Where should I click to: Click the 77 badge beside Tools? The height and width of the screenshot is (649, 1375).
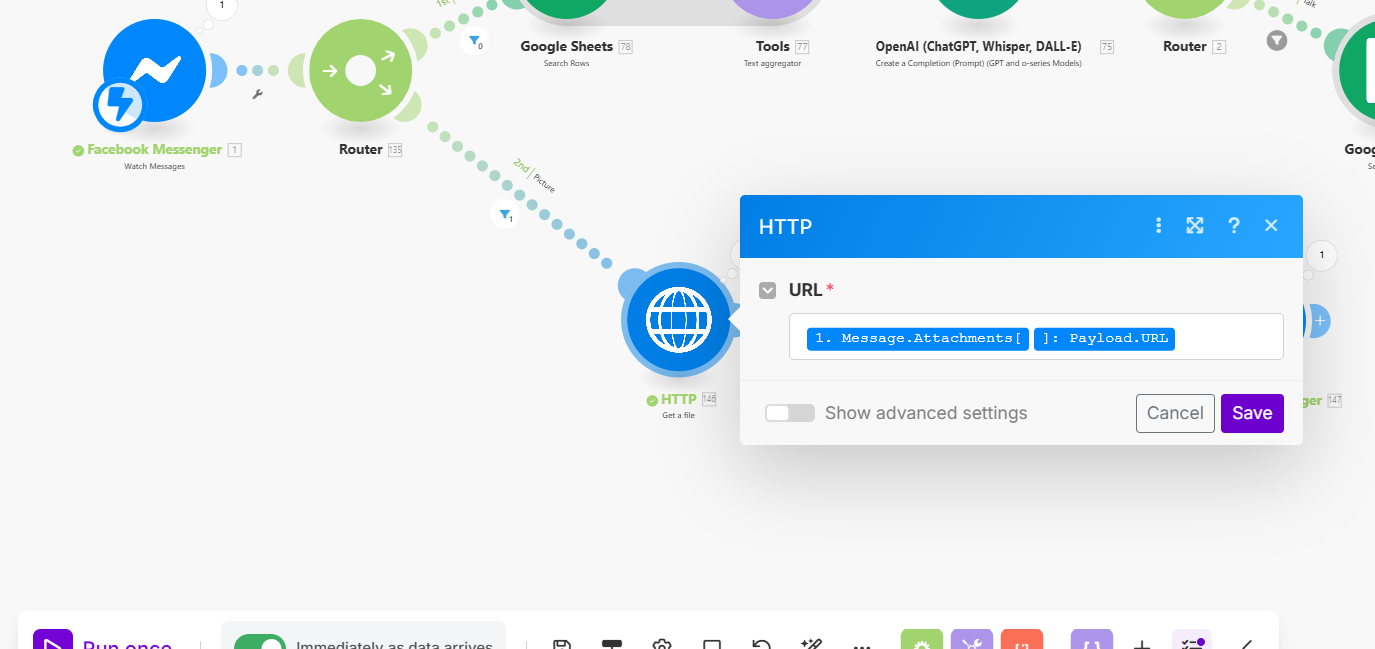[802, 47]
